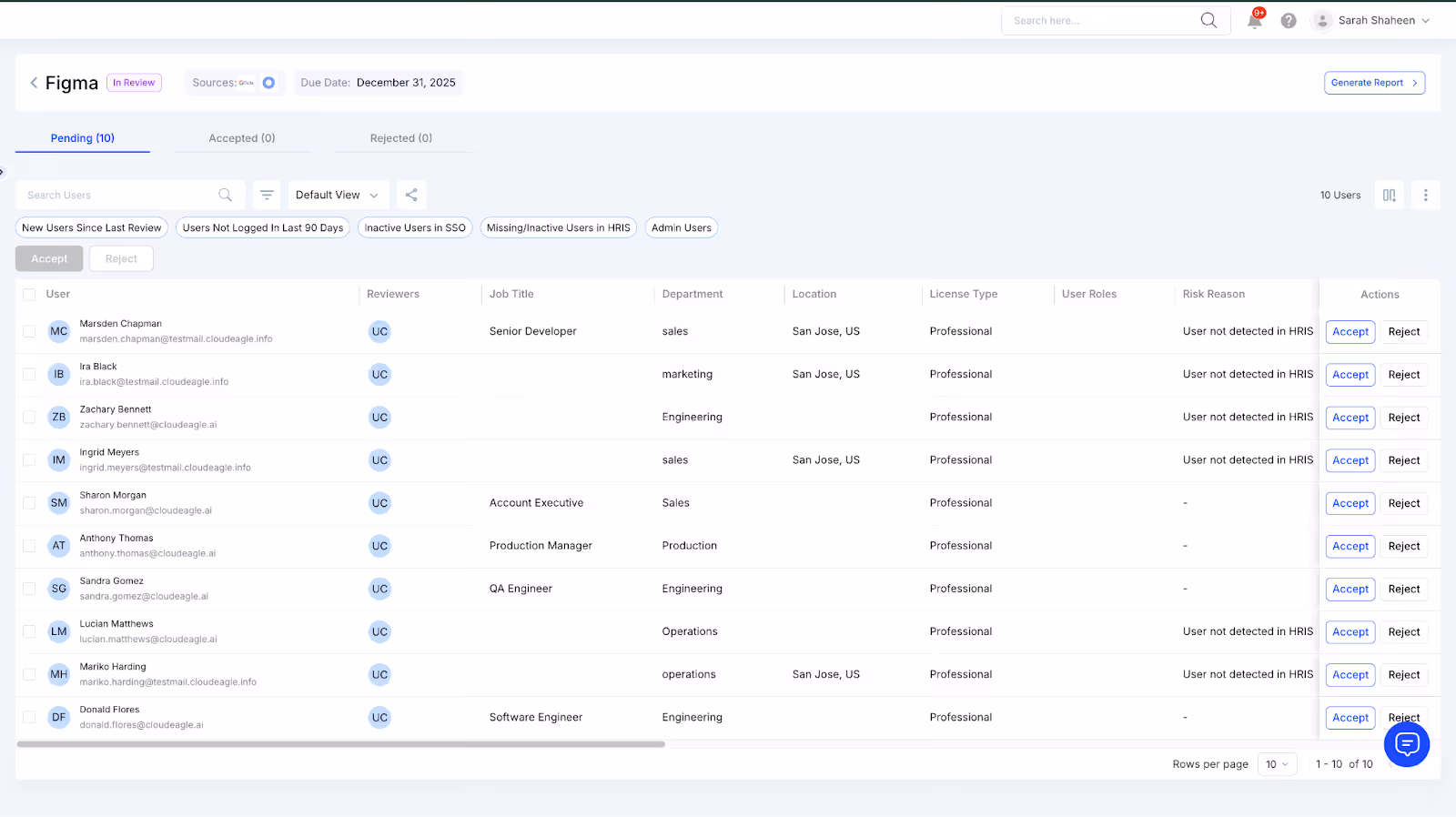Open the three-dot more options menu
1456x817 pixels.
(1425, 195)
